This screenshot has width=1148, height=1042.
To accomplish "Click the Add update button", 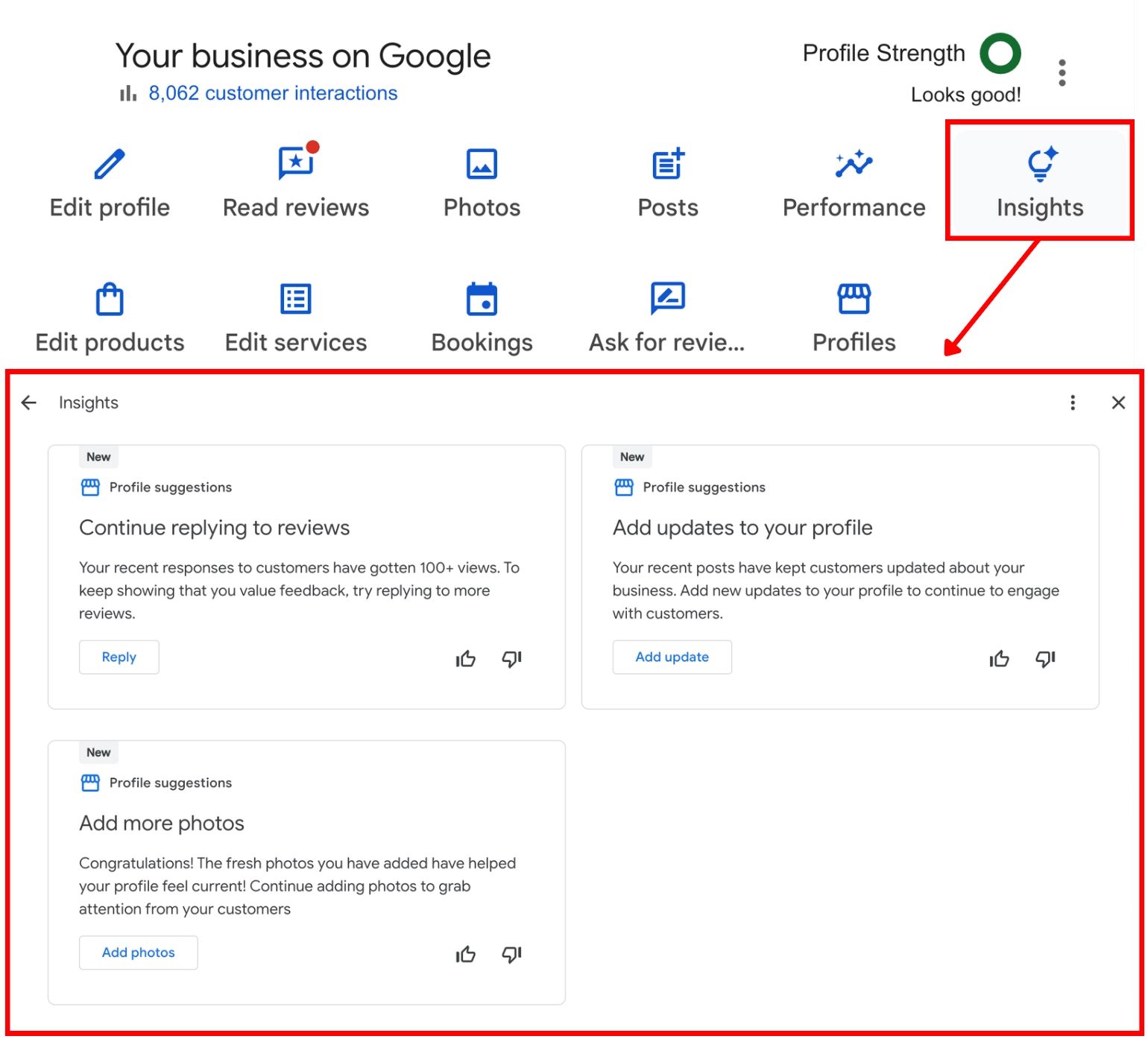I will tap(672, 657).
